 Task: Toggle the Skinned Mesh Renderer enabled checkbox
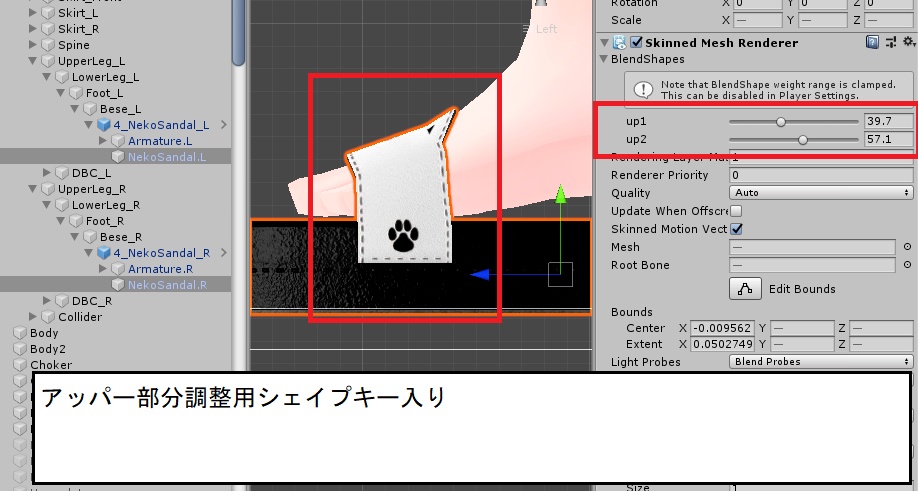[636, 42]
